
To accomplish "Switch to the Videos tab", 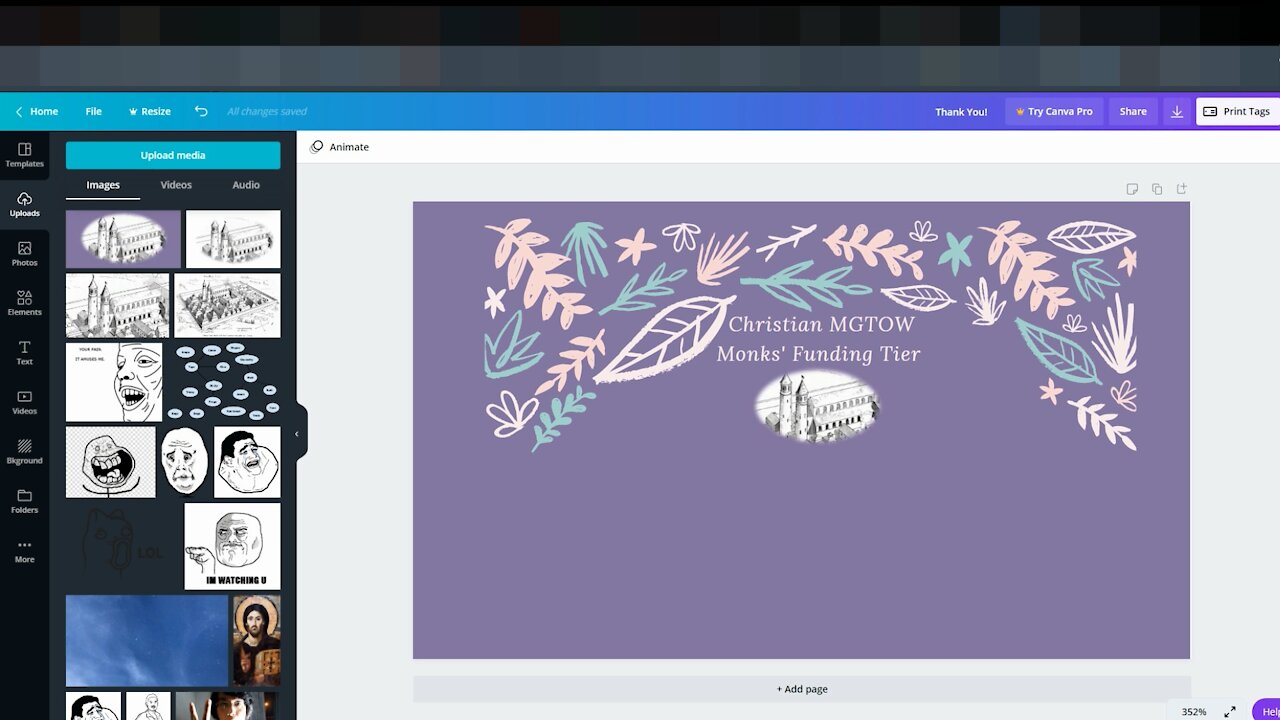I will click(x=176, y=185).
